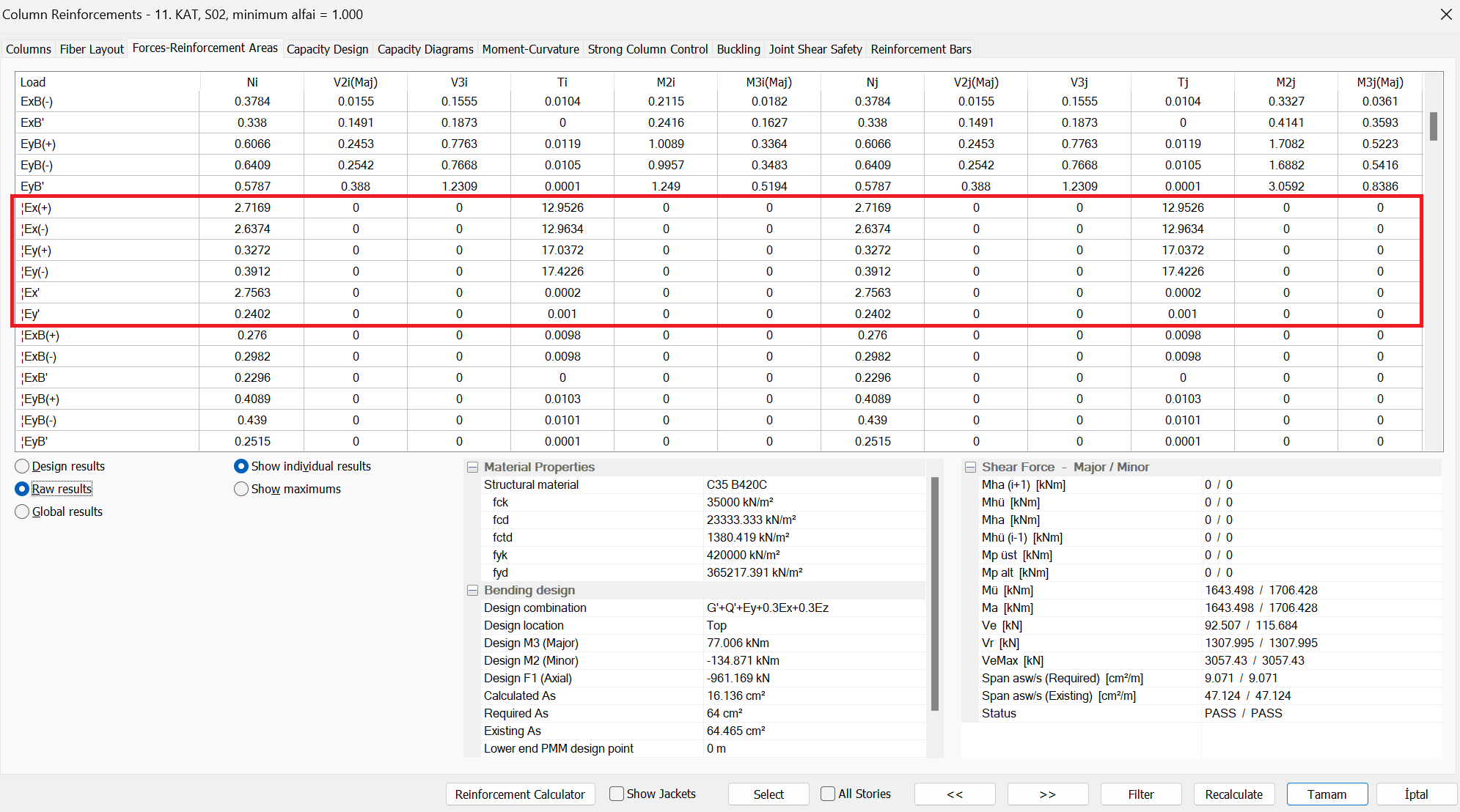Tick the All Stories checkbox
The image size is (1460, 812).
828,794
